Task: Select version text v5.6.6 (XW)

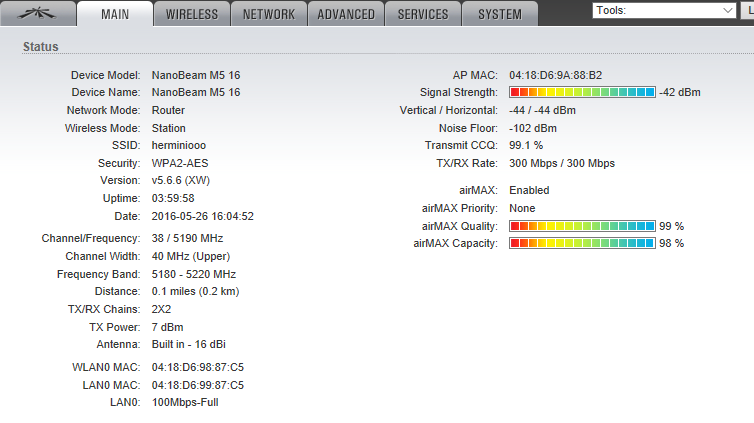Action: click(181, 180)
